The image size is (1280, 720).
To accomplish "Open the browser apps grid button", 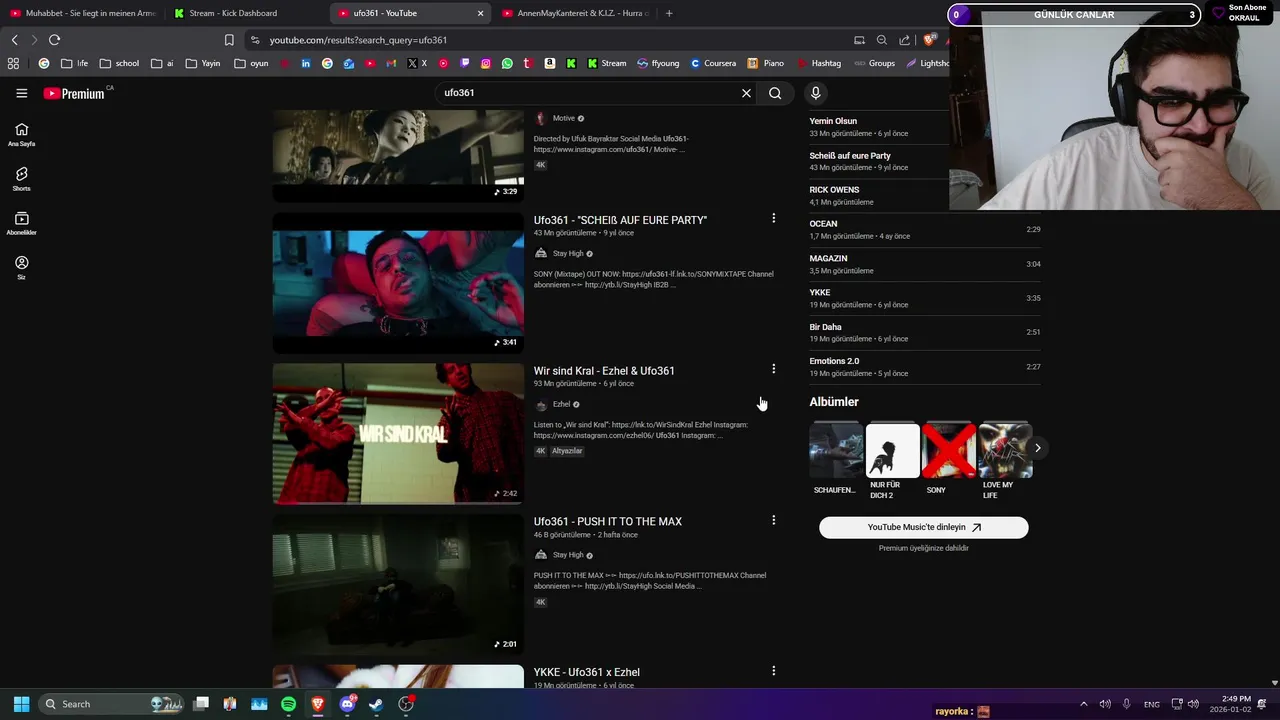I will pos(13,63).
